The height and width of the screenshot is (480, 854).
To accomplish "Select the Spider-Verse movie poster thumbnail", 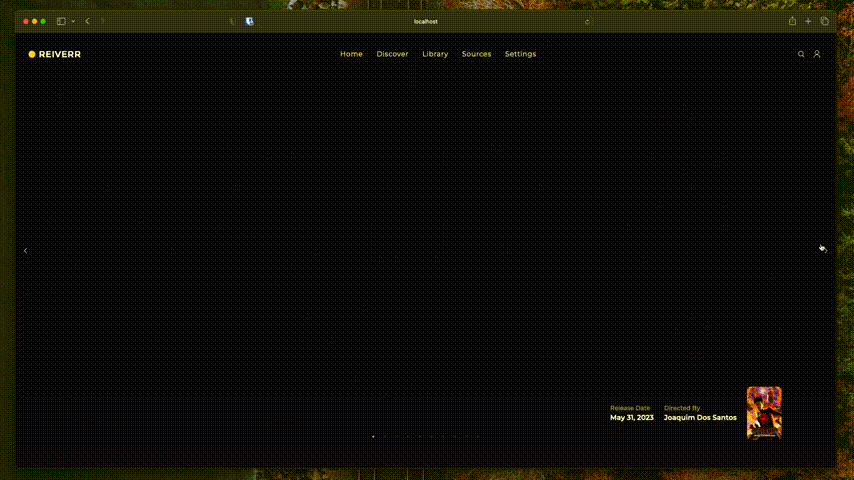I will click(764, 412).
